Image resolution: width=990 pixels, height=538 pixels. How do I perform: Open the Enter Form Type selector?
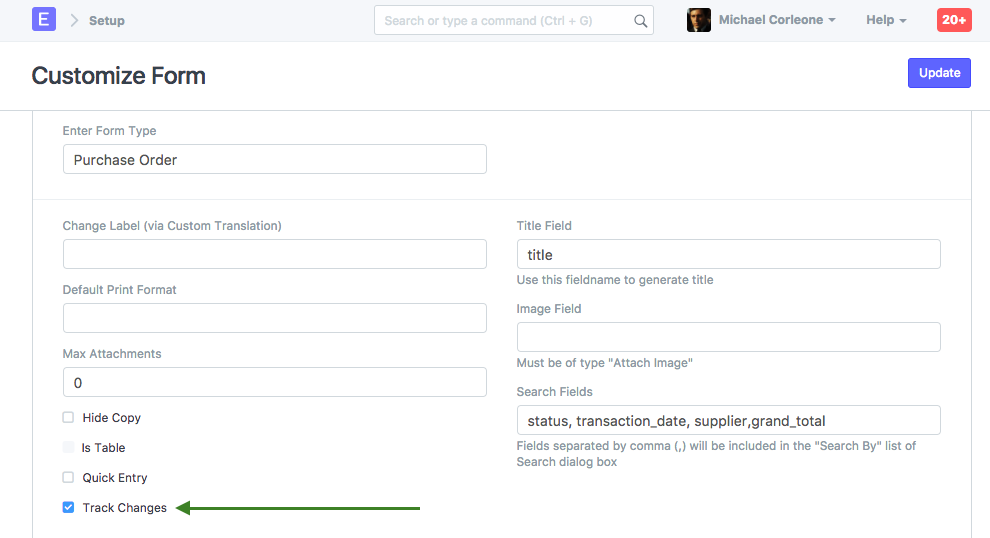click(x=274, y=159)
